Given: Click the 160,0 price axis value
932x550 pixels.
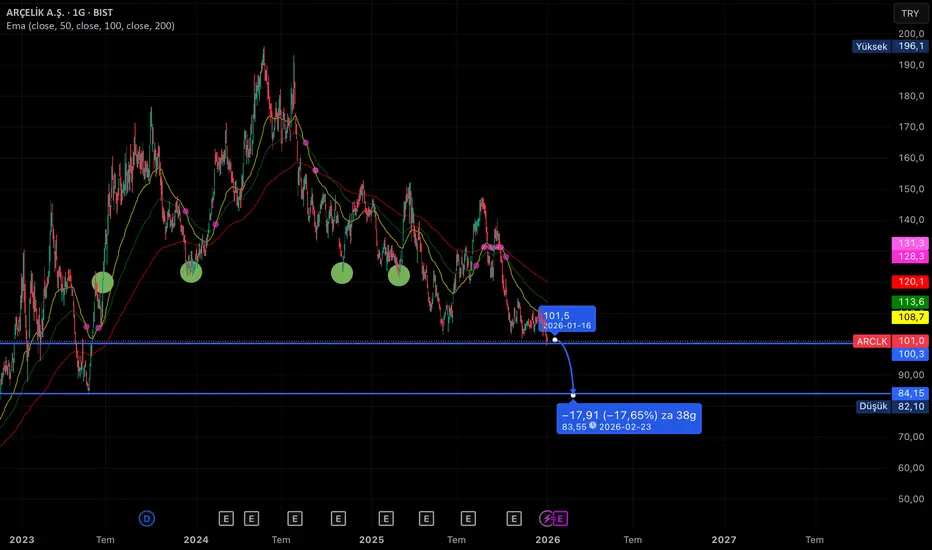Looking at the screenshot, I should pos(911,158).
